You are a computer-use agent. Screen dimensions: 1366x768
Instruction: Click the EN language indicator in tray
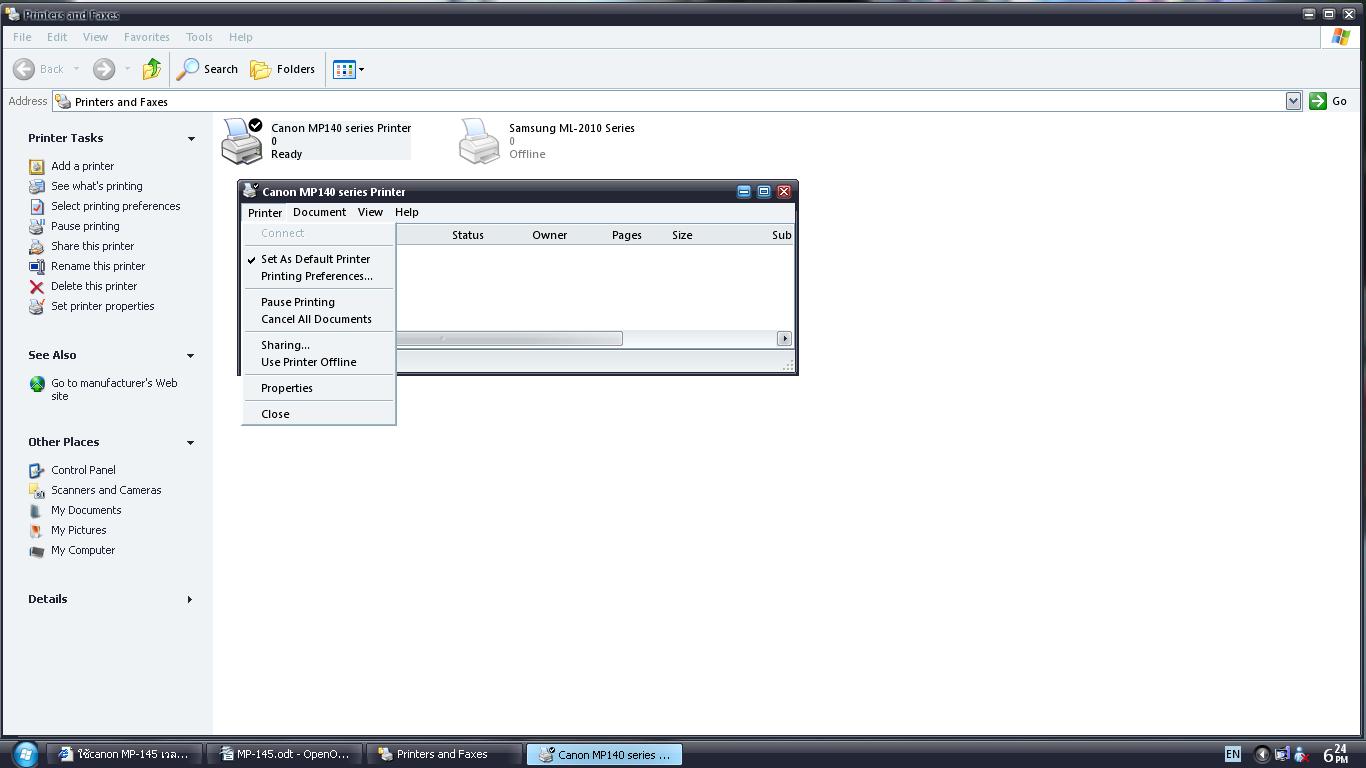coord(1233,754)
